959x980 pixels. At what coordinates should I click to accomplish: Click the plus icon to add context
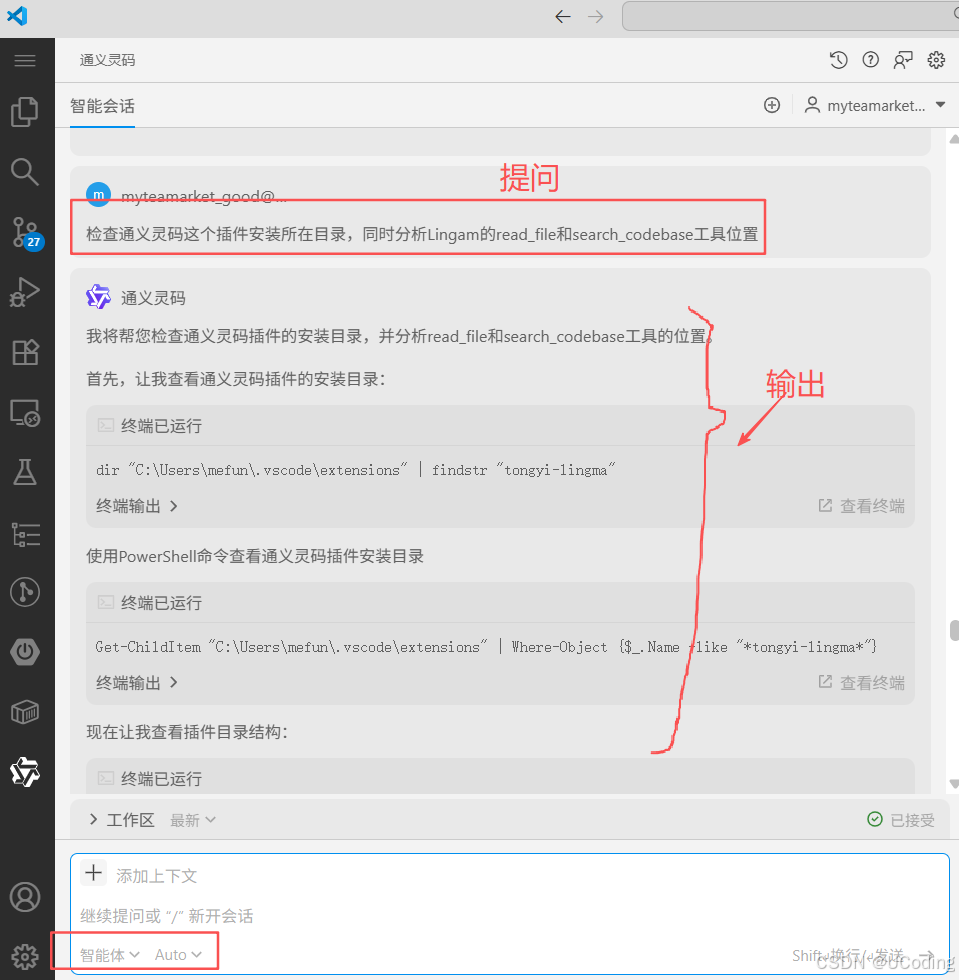pos(94,872)
